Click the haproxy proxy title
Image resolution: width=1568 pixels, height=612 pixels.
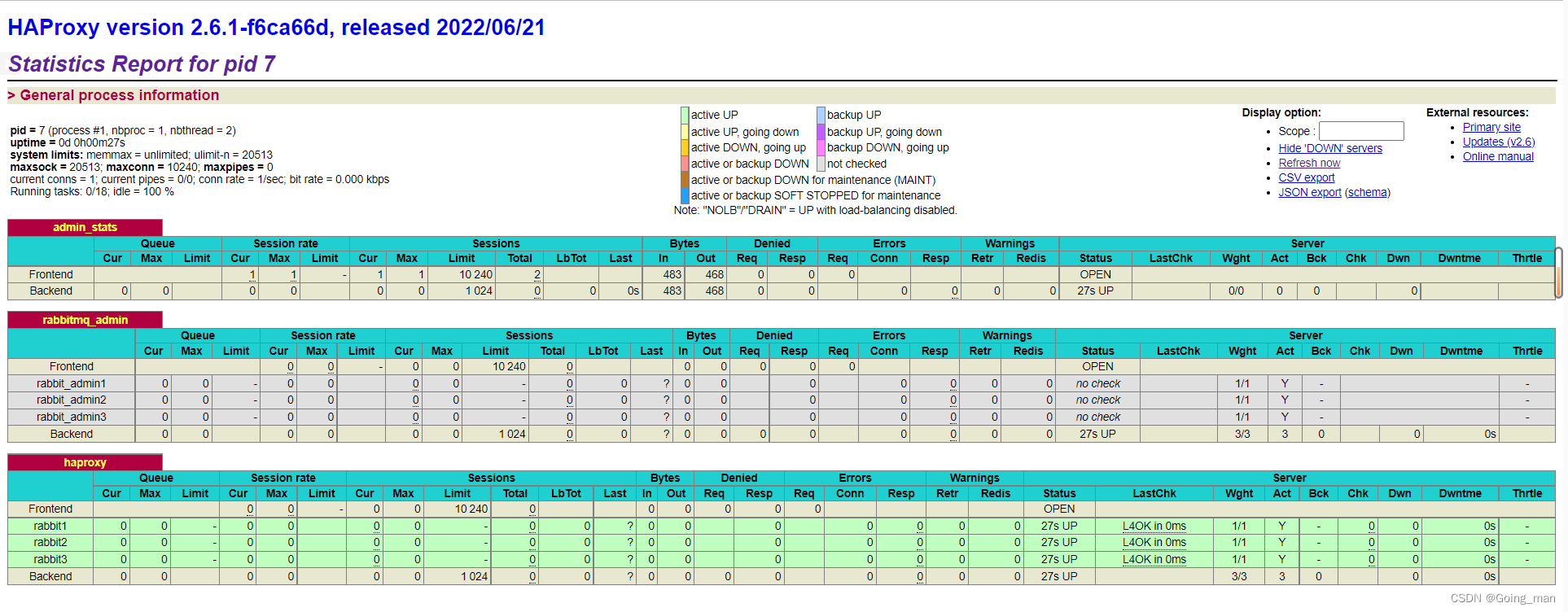[x=85, y=462]
